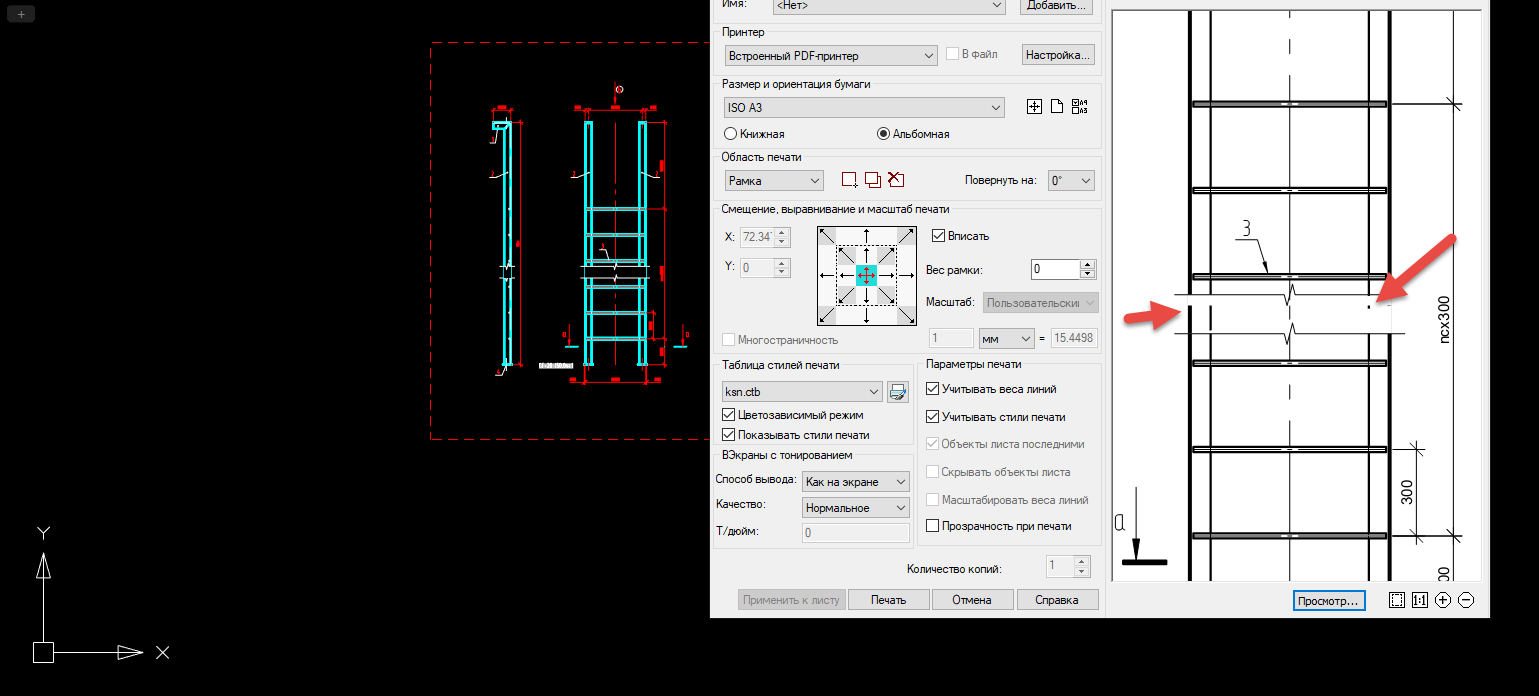Click the center alignment cyan cell
Screen dimensions: 1539x696
867,275
